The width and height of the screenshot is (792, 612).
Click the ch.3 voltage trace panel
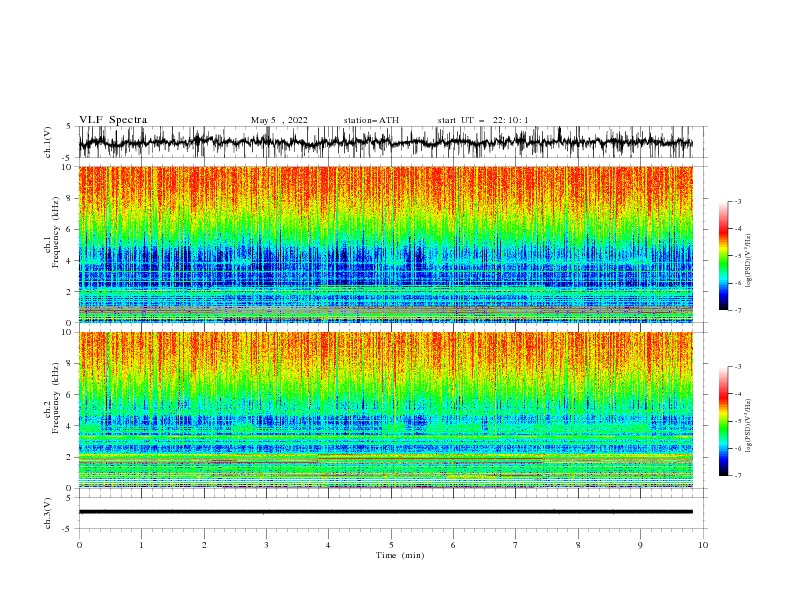point(392,513)
